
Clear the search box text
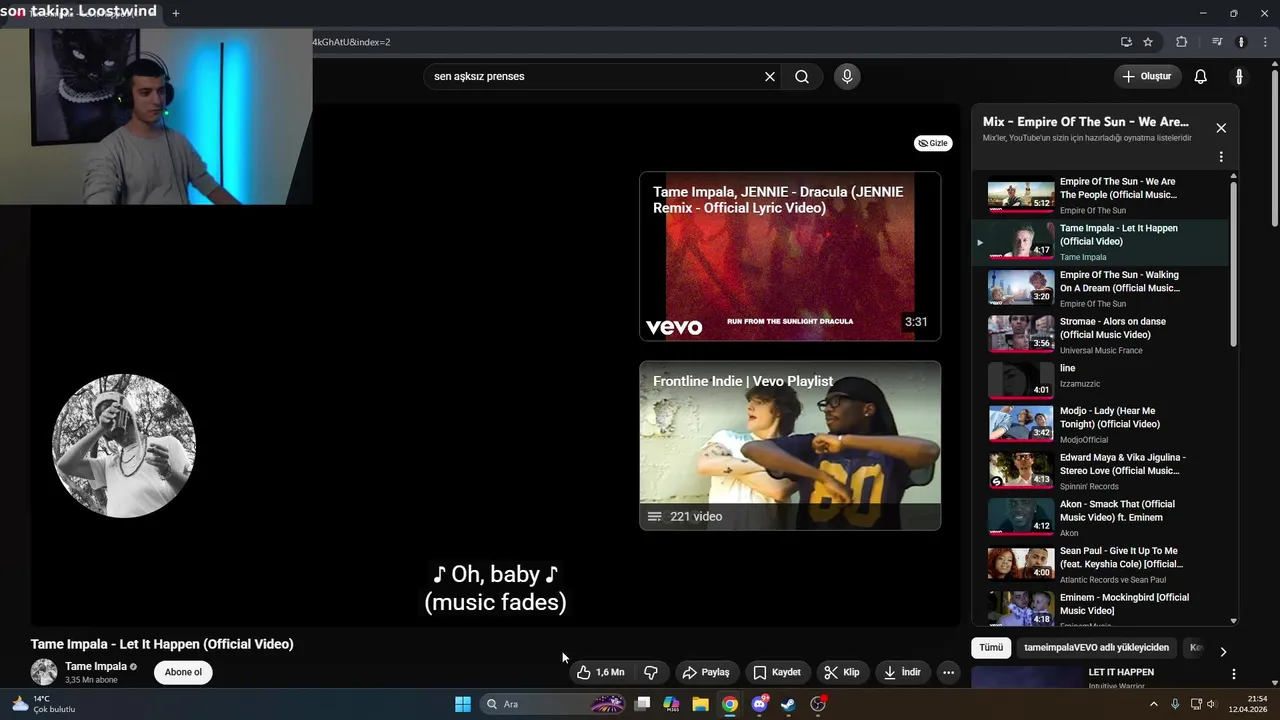click(770, 77)
